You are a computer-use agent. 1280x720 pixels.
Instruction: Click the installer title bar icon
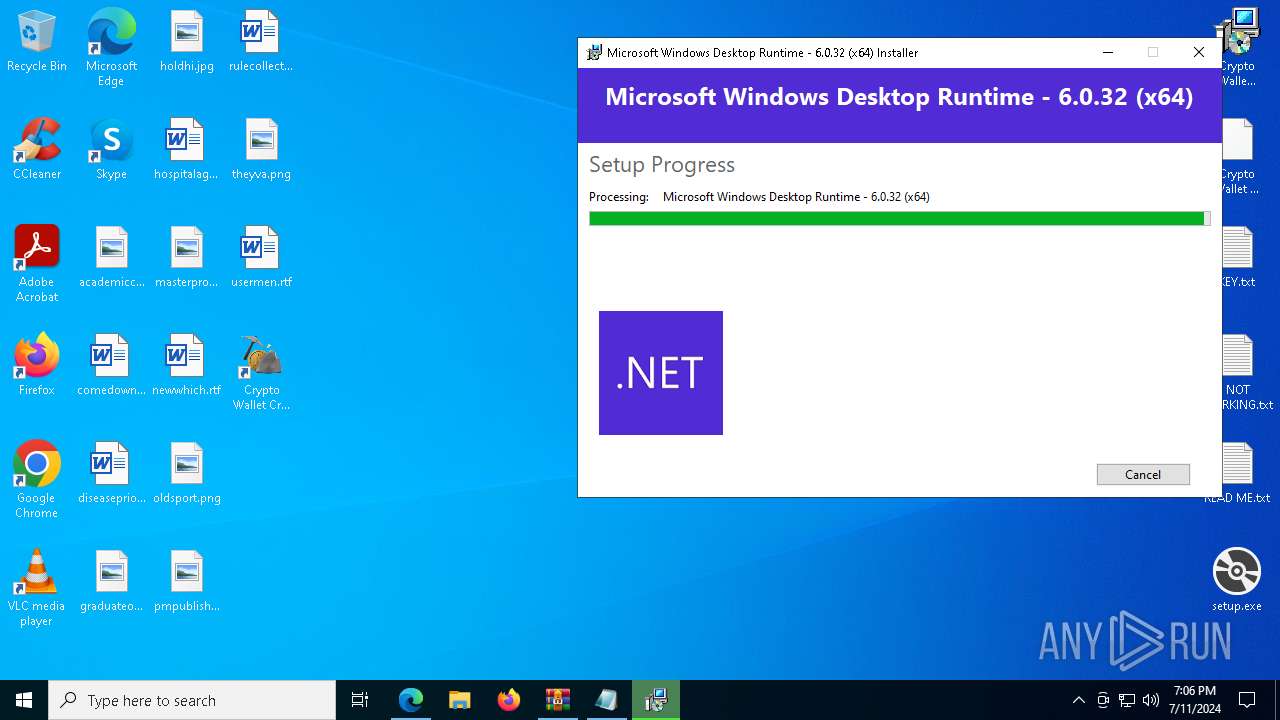pyautogui.click(x=594, y=52)
